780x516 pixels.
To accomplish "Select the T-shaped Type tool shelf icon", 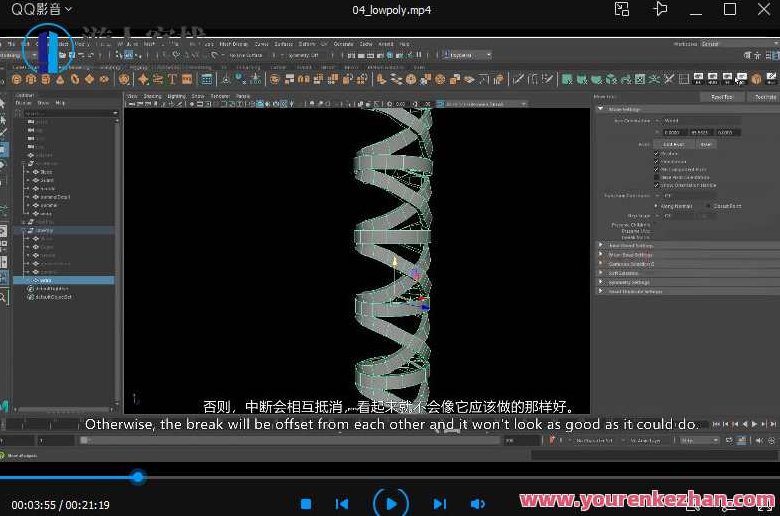I will [x=172, y=79].
